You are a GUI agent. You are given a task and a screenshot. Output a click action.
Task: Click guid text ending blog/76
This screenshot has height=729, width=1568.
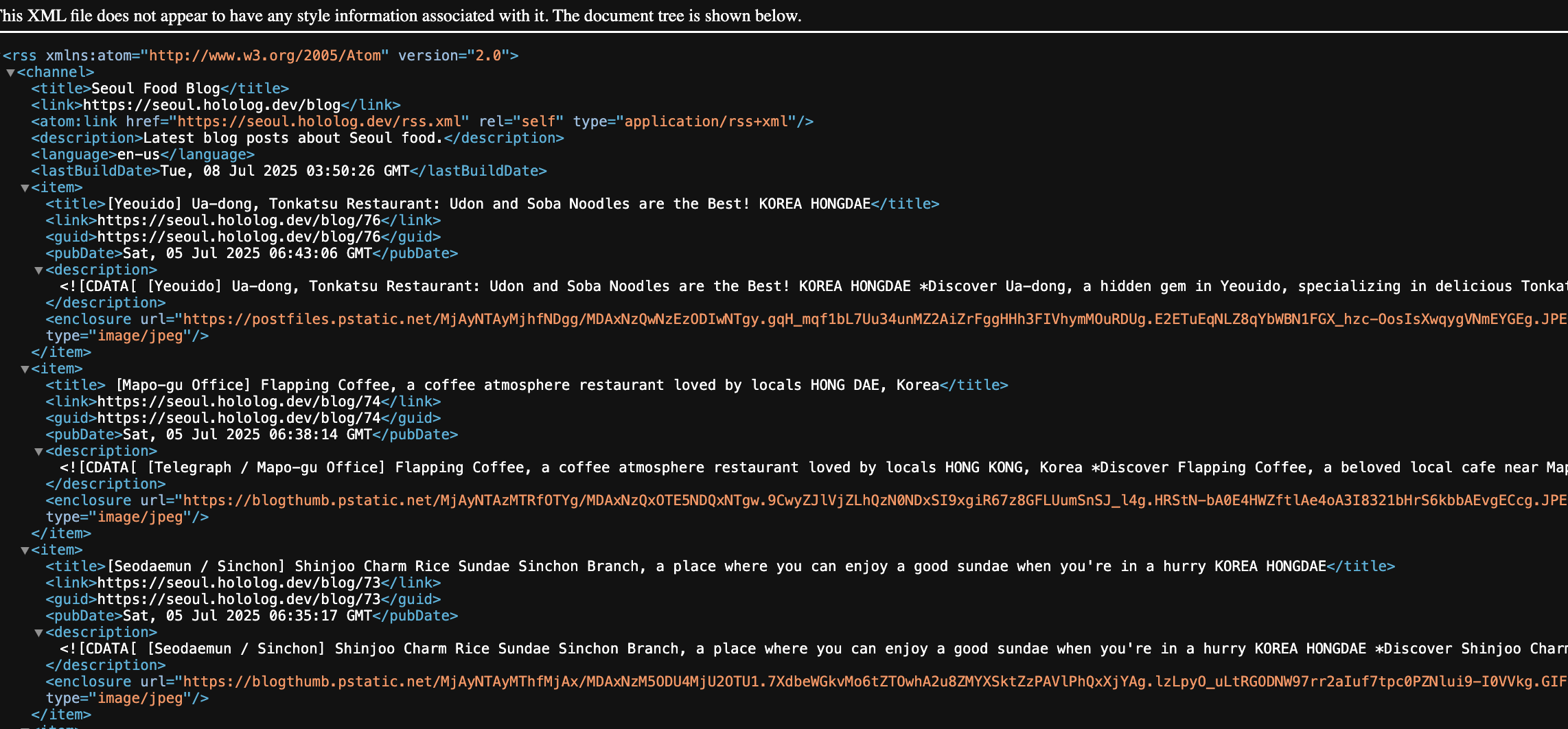tap(239, 237)
